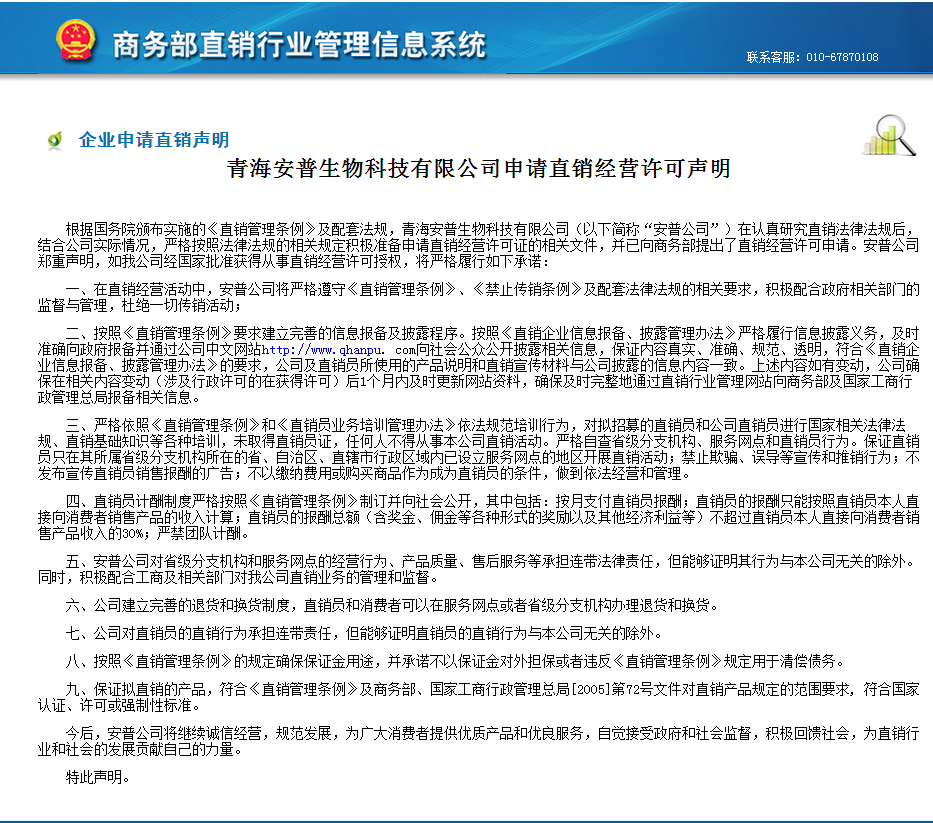Click the magnifier chart icon
933x823 pixels.
pos(889,136)
